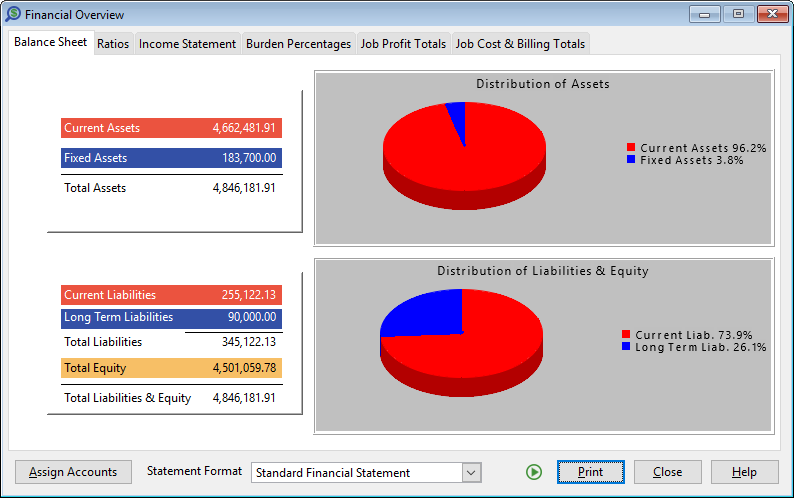This screenshot has height=498, width=794.
Task: Click the green play arrow icon
Action: pyautogui.click(x=534, y=472)
